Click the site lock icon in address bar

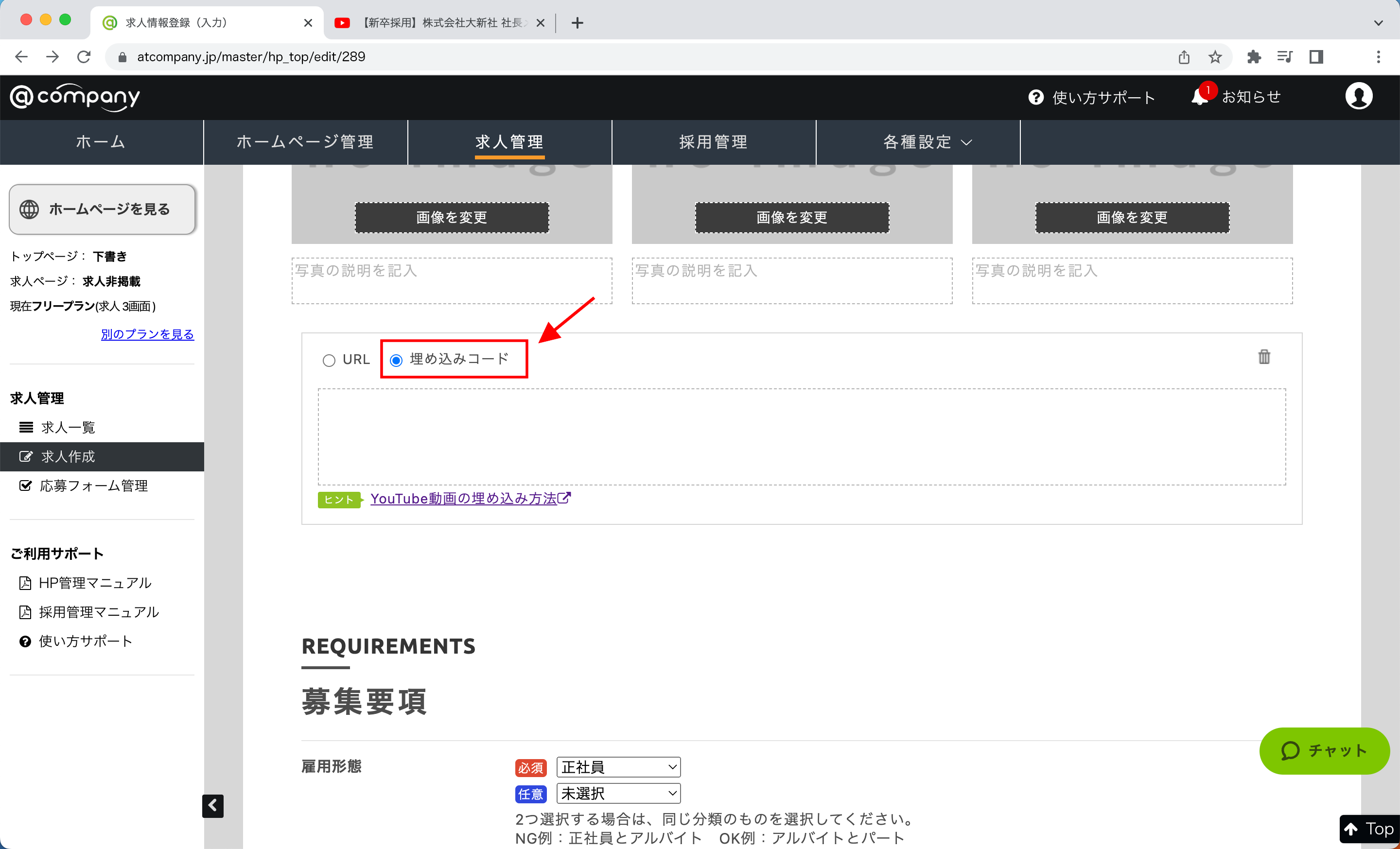122,57
